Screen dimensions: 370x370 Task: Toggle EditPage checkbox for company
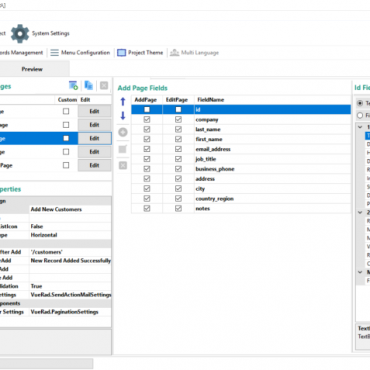pos(178,119)
